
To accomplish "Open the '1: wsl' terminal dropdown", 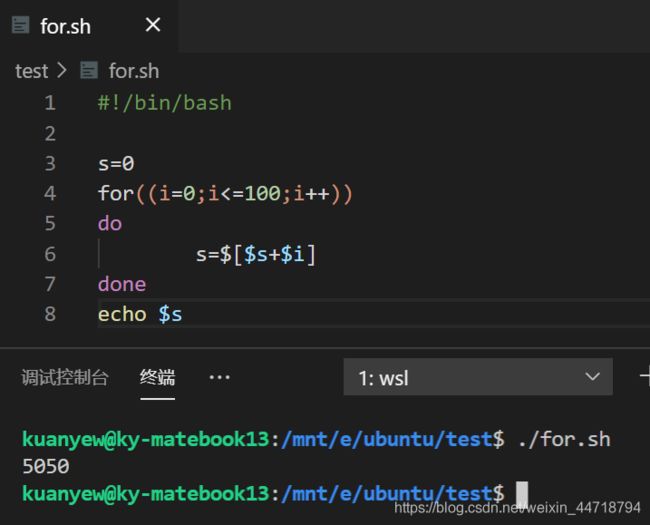I will point(478,377).
